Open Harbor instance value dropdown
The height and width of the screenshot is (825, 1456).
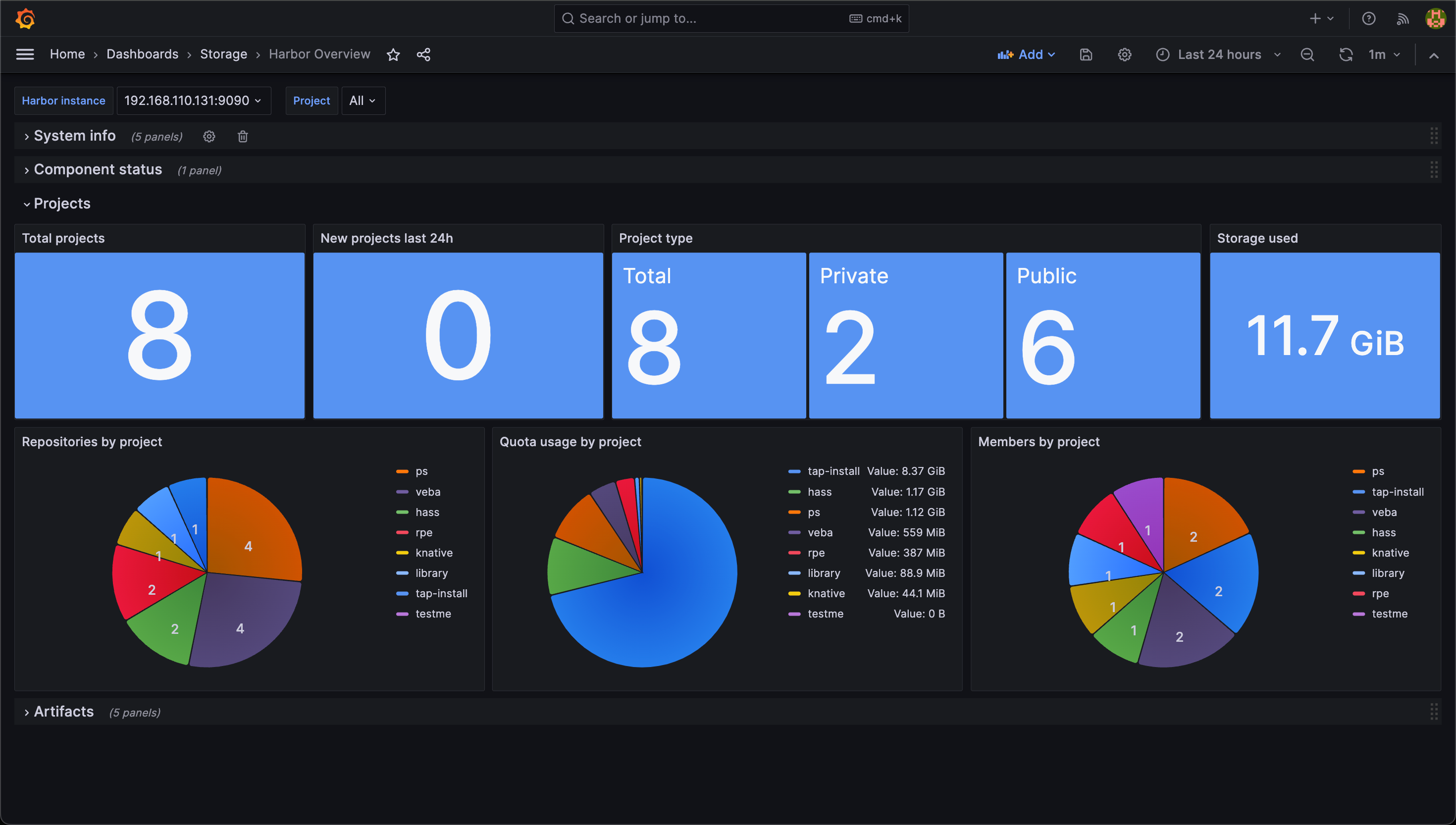(193, 101)
